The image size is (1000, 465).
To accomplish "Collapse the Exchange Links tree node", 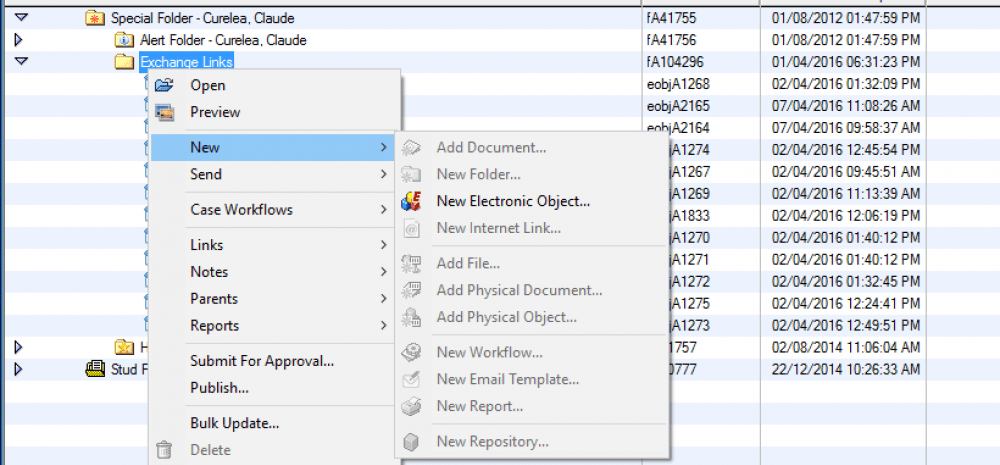I will [x=21, y=62].
